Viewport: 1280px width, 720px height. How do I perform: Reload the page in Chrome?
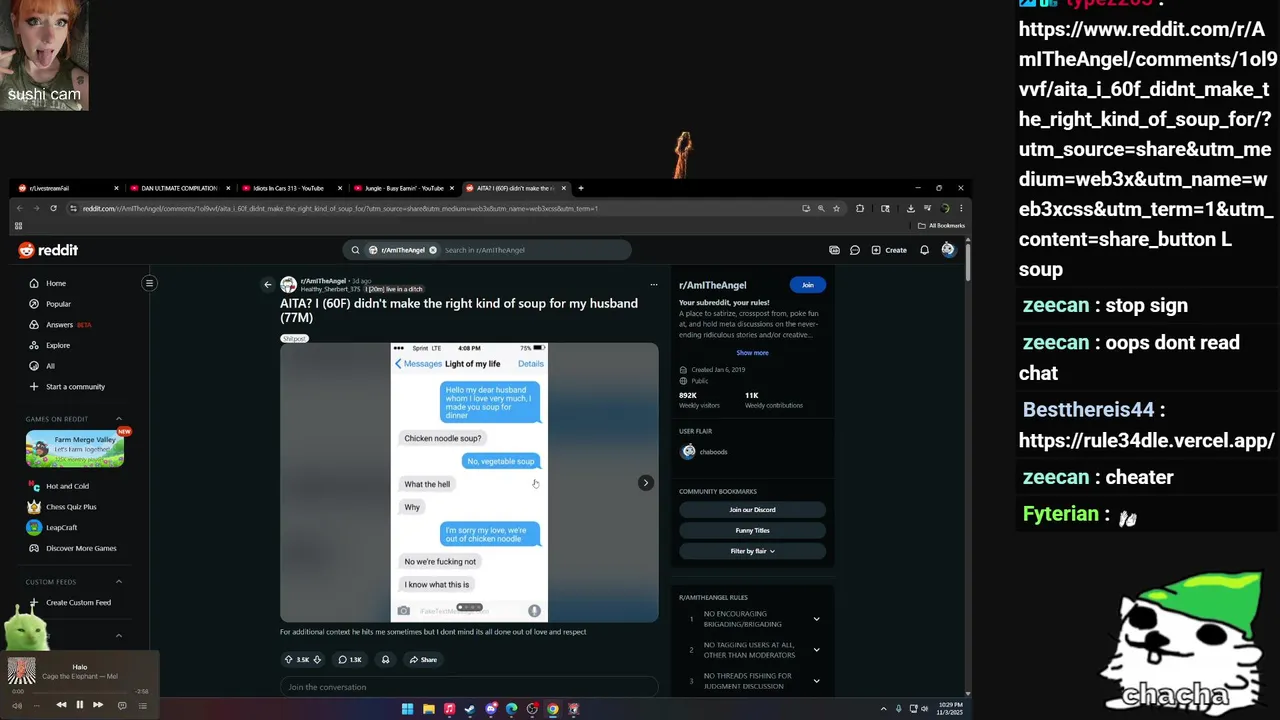55,209
